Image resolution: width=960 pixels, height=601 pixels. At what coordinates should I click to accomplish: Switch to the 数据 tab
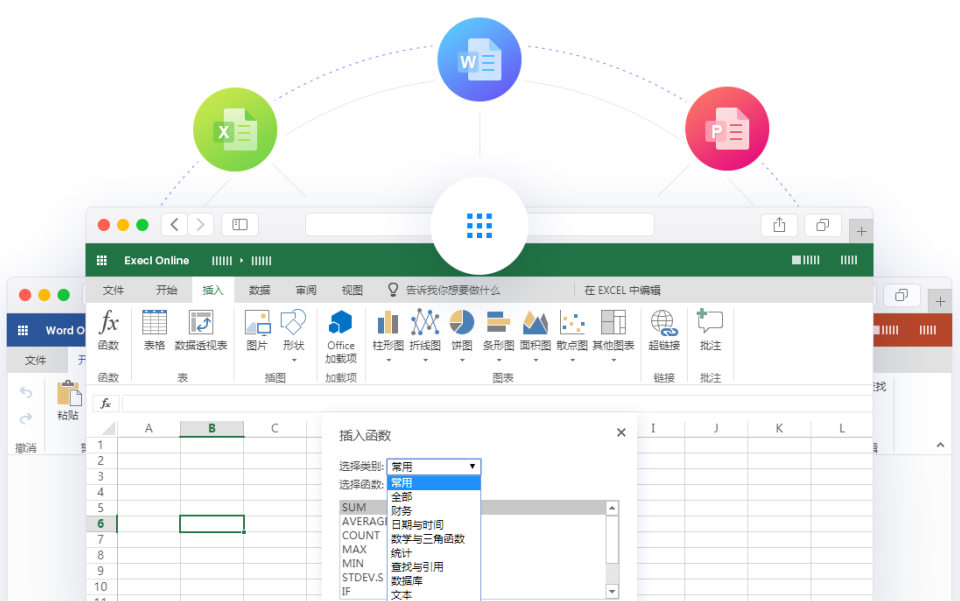click(259, 290)
